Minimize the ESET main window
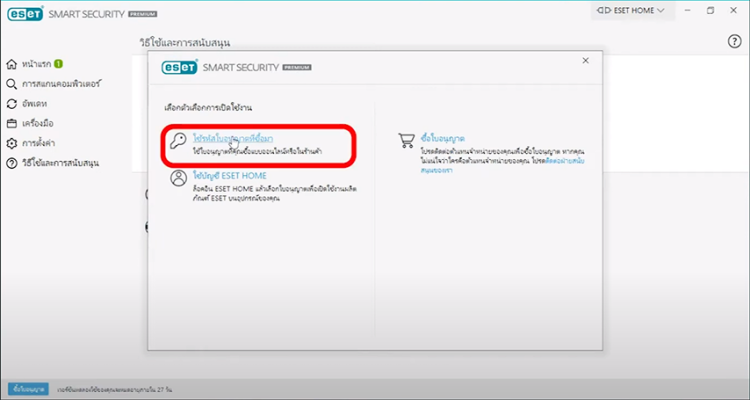The height and width of the screenshot is (400, 750). [688, 10]
